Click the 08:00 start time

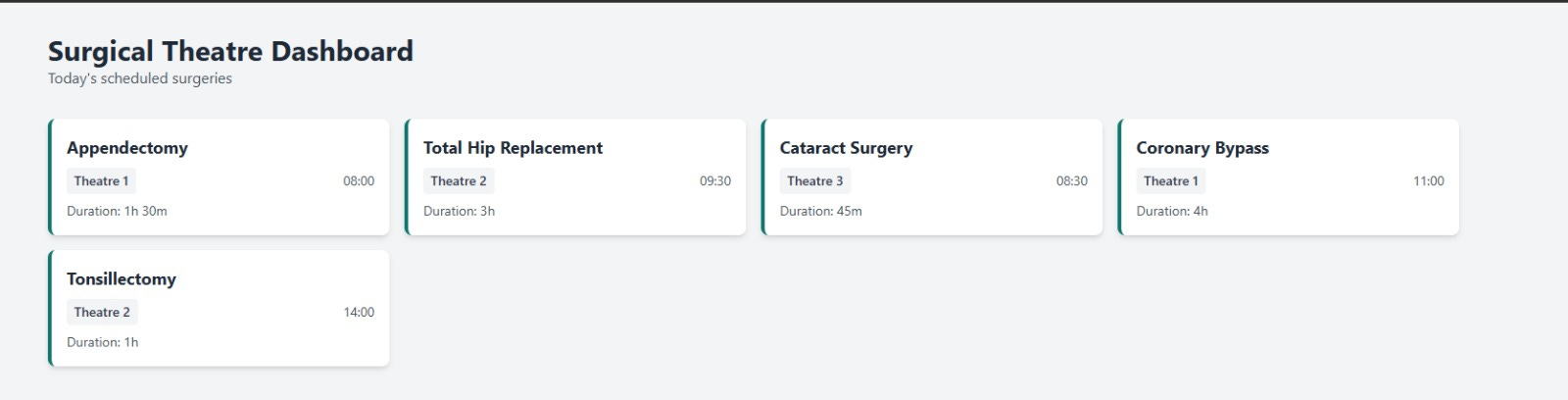(359, 181)
